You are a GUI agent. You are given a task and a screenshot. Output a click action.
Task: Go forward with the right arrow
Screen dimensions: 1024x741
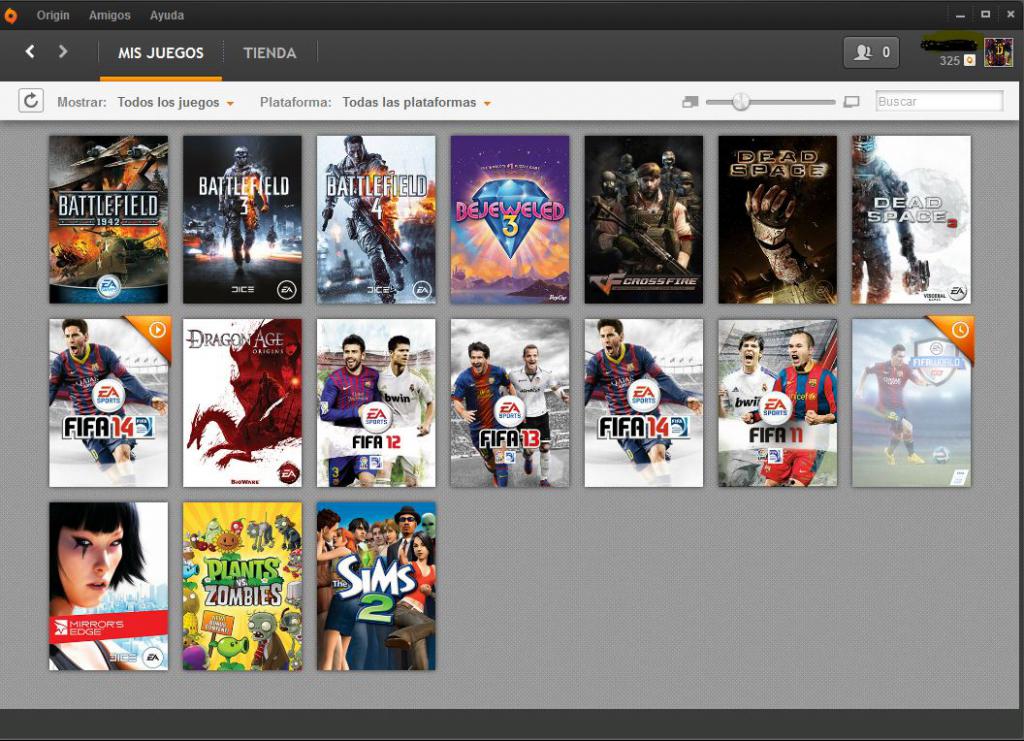point(63,52)
